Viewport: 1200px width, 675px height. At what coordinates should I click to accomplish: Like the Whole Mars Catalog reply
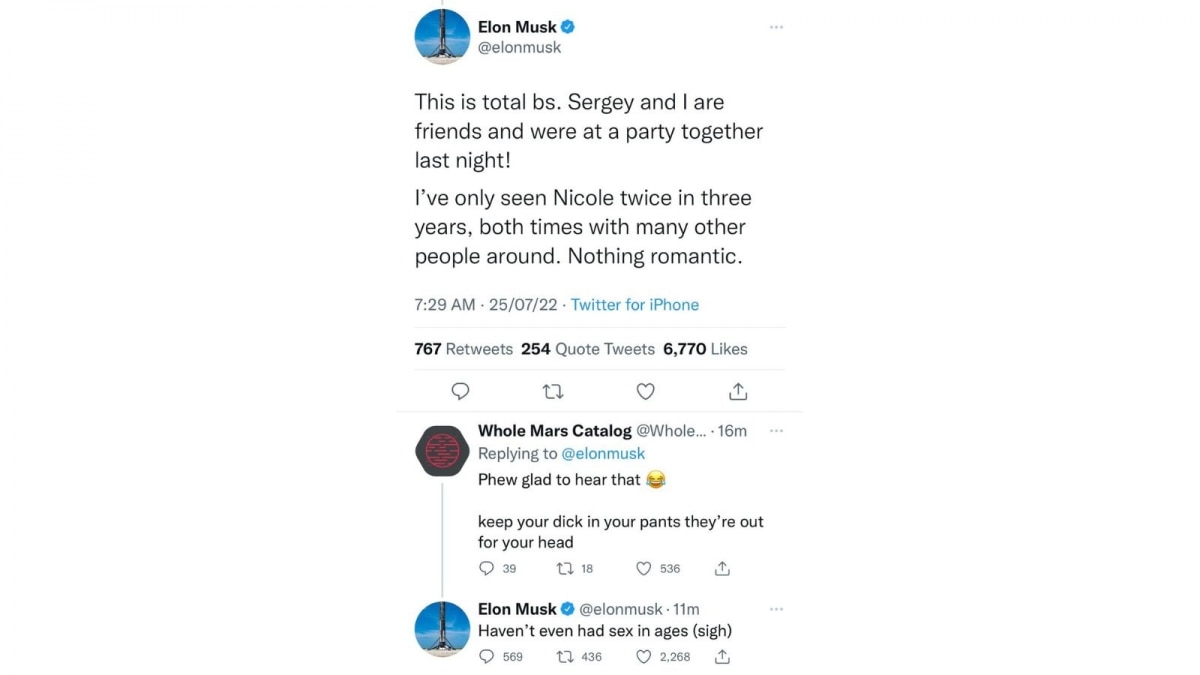[644, 568]
